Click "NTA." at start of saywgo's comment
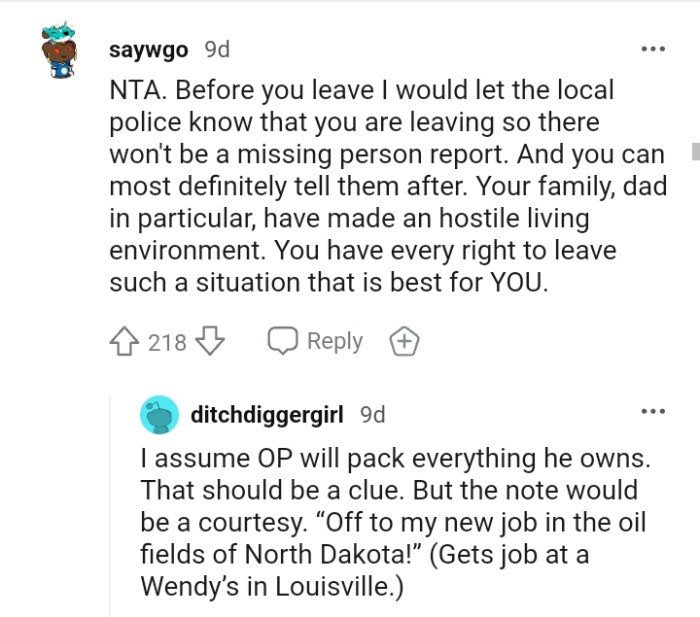The image size is (700, 617). pos(136,90)
